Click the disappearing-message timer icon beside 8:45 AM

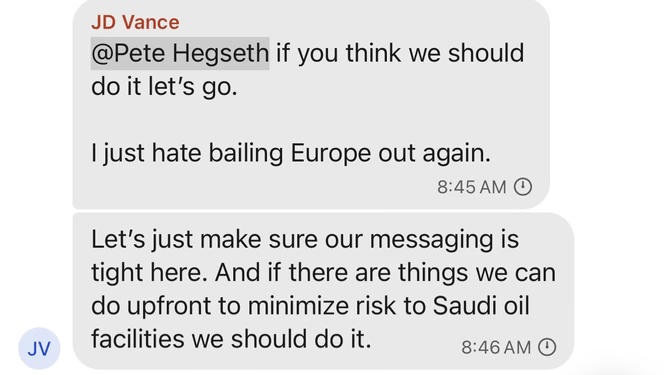click(523, 187)
